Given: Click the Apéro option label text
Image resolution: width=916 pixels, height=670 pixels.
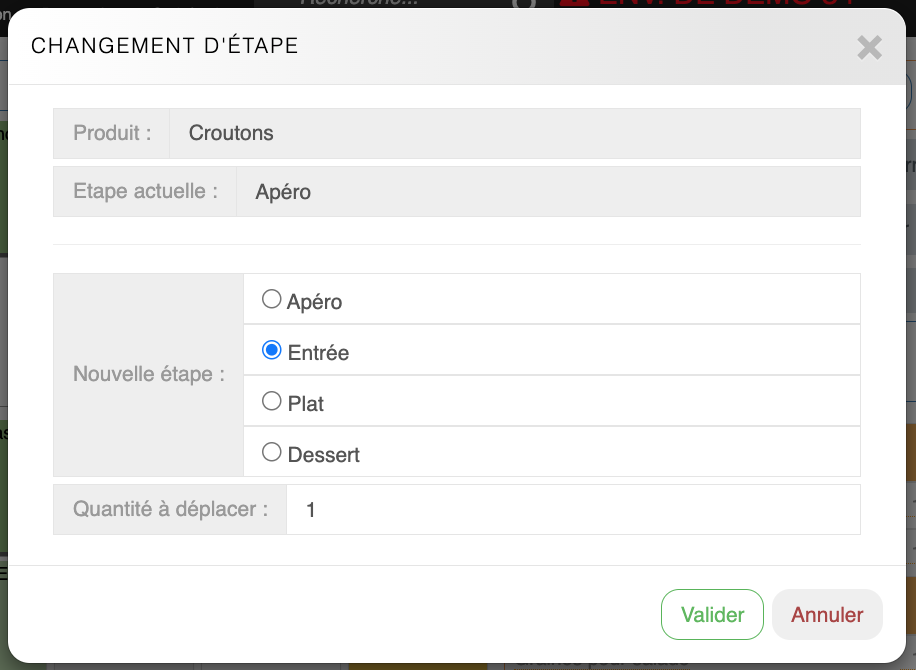Looking at the screenshot, I should click(314, 301).
